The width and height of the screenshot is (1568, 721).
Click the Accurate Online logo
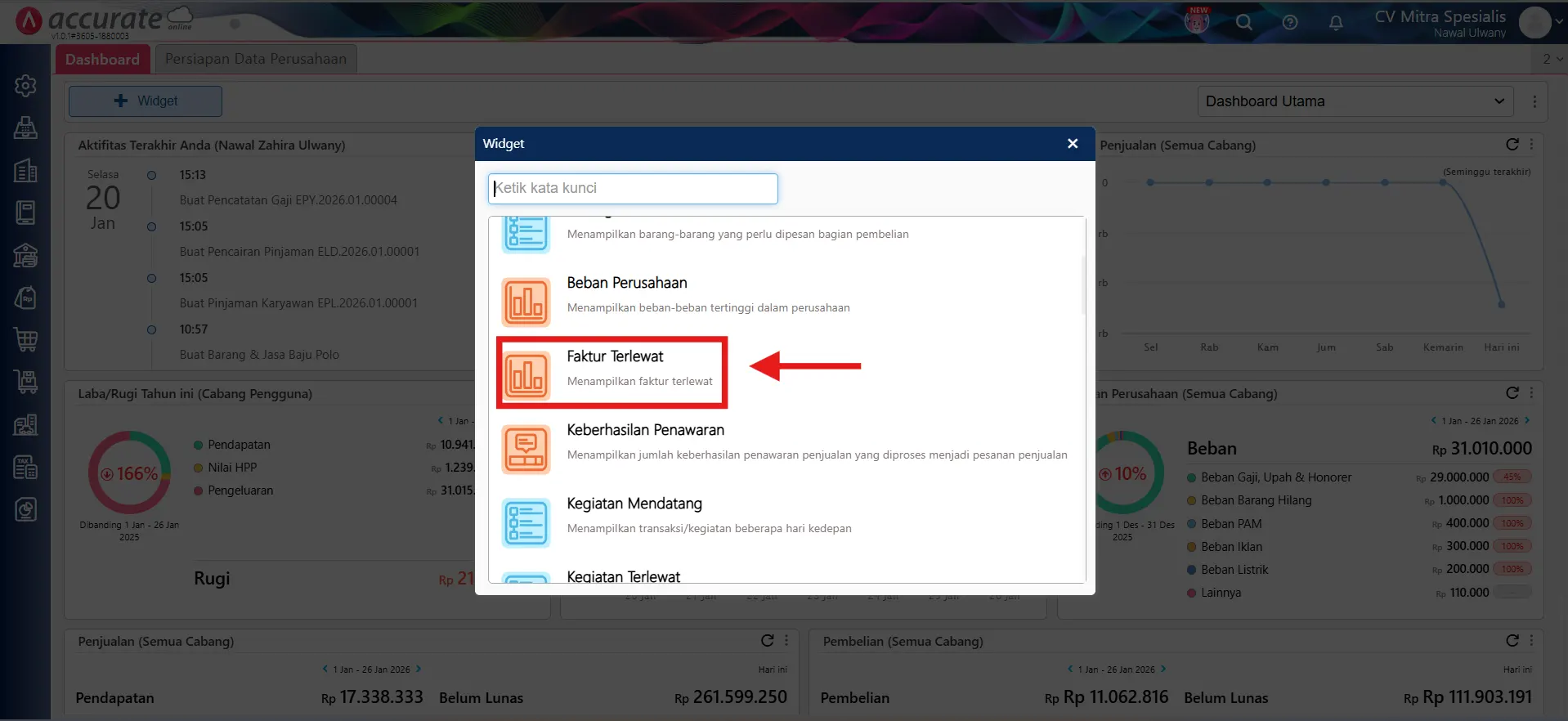click(105, 20)
